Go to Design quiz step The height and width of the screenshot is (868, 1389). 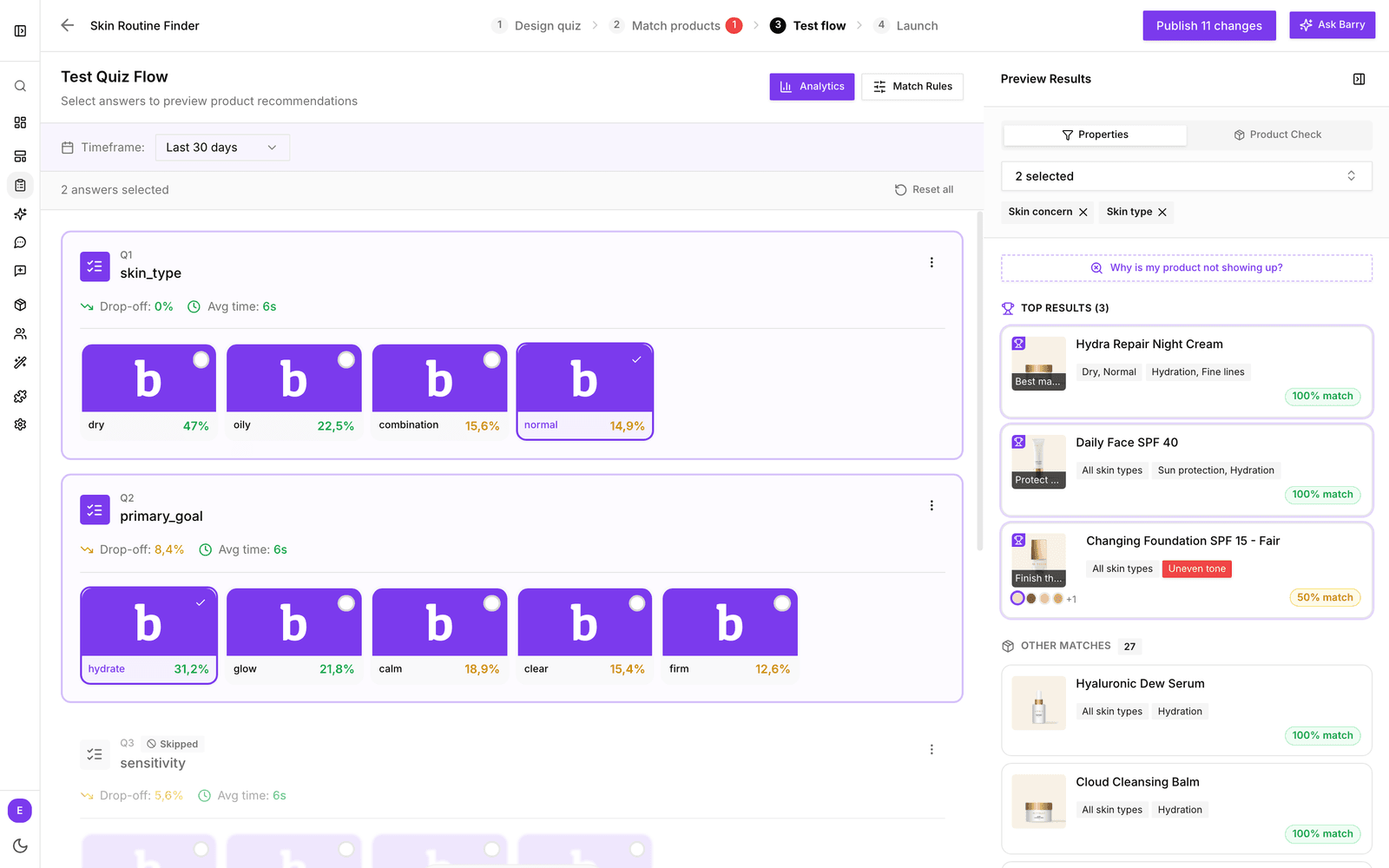537,25
